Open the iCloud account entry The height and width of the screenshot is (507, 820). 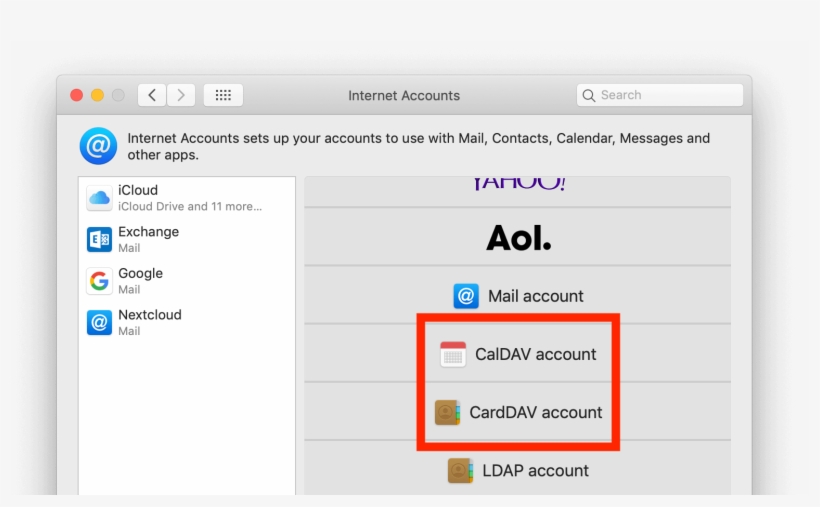click(x=187, y=198)
